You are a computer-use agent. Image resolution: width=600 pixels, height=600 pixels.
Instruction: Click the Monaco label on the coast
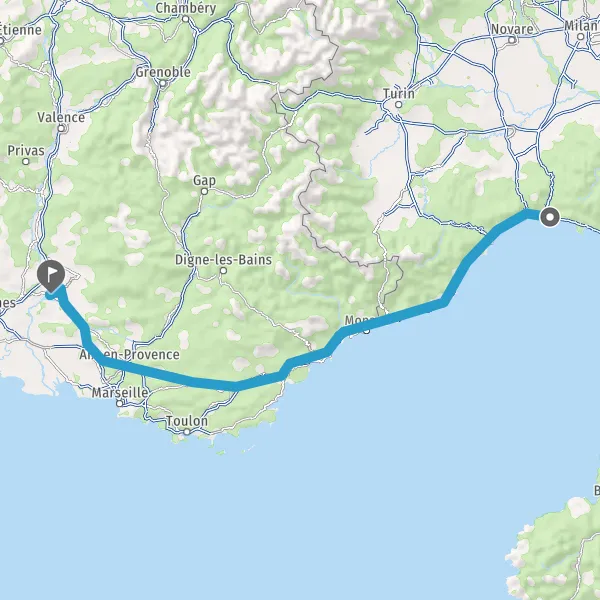[360, 321]
